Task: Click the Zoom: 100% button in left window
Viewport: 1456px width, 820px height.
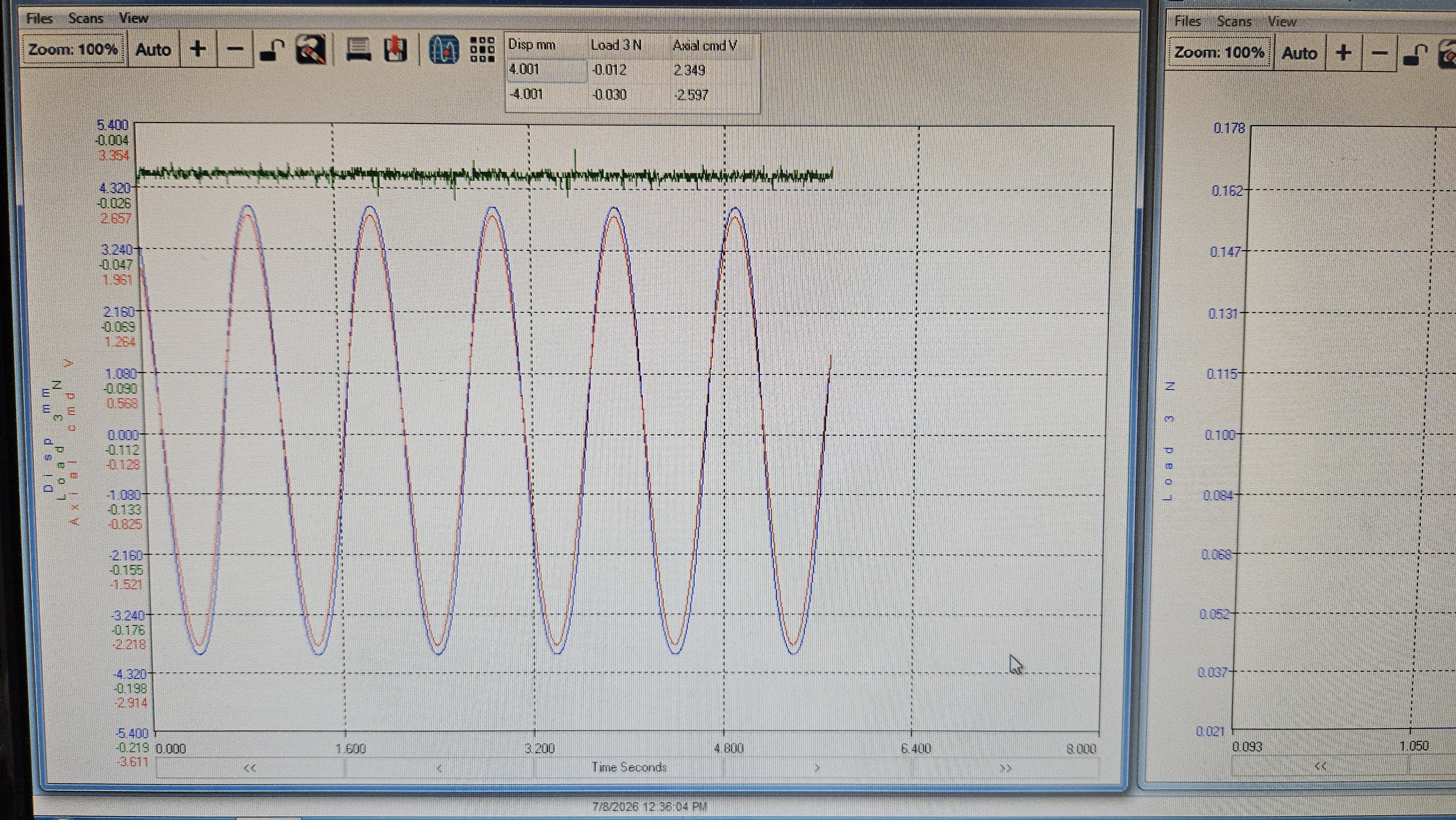Action: pos(73,49)
